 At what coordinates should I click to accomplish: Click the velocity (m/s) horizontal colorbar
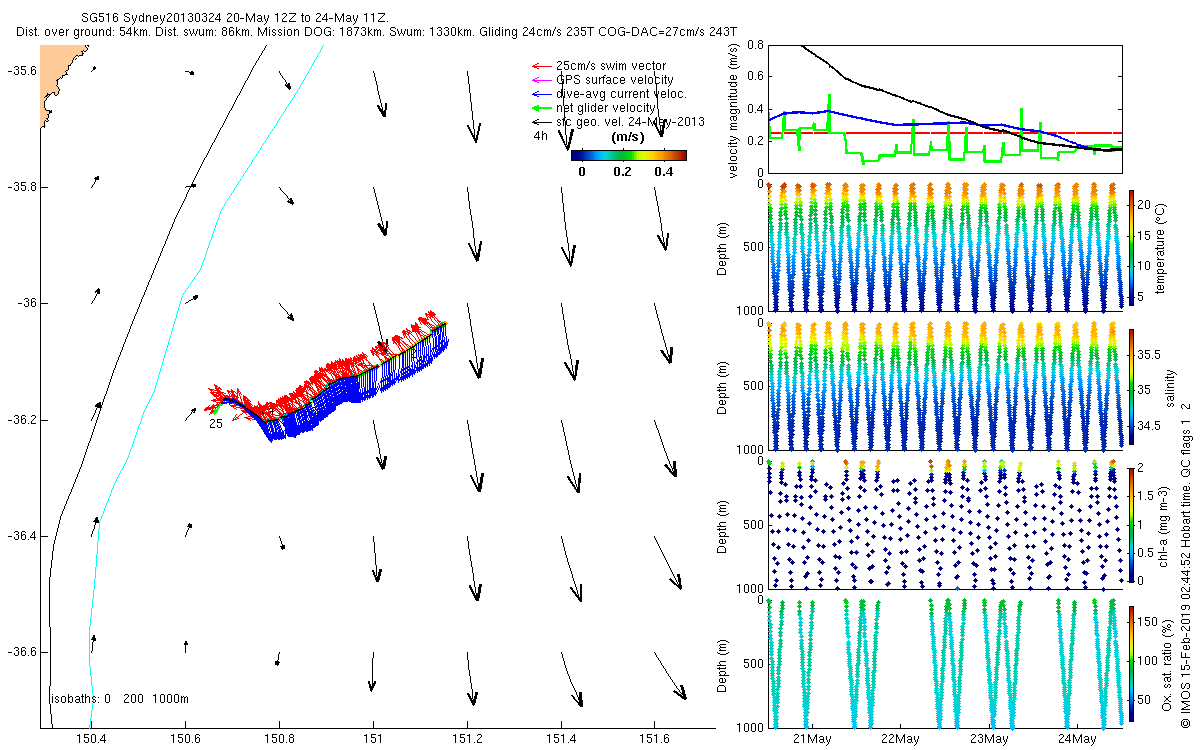tap(628, 155)
